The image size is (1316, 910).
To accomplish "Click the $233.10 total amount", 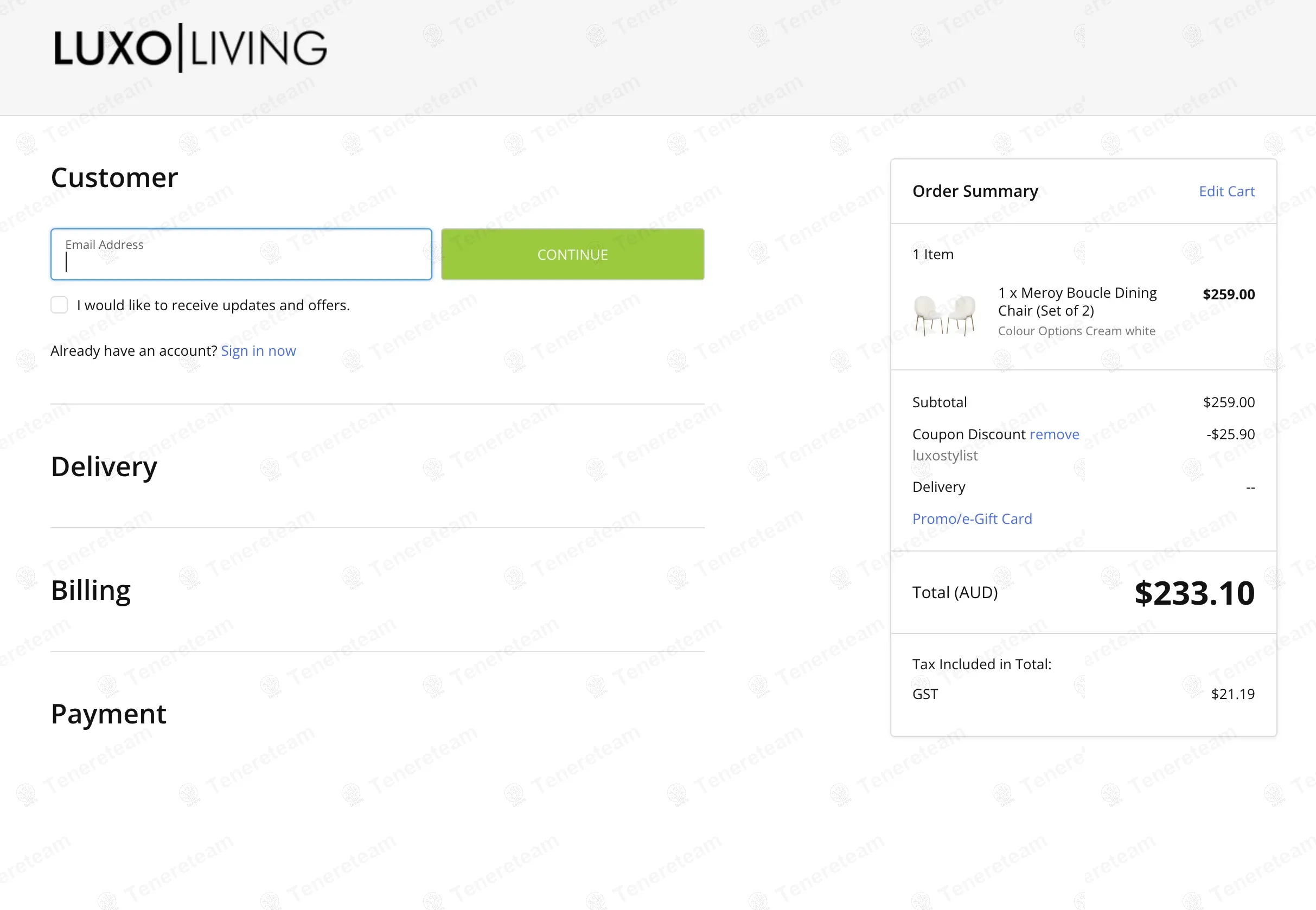I will (1194, 593).
